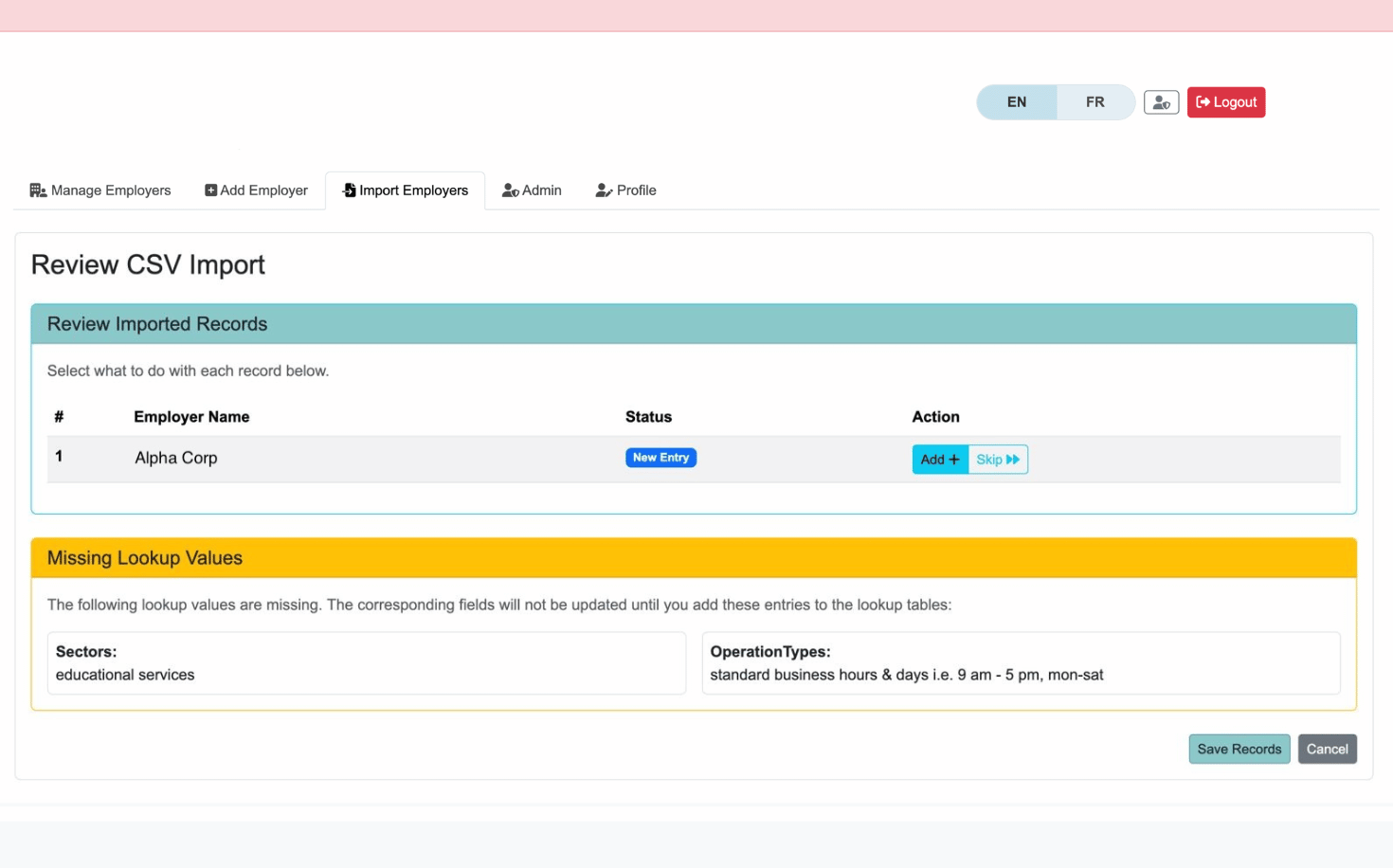Click the OperationTypes missing lookup box
1393x868 pixels.
click(1021, 662)
